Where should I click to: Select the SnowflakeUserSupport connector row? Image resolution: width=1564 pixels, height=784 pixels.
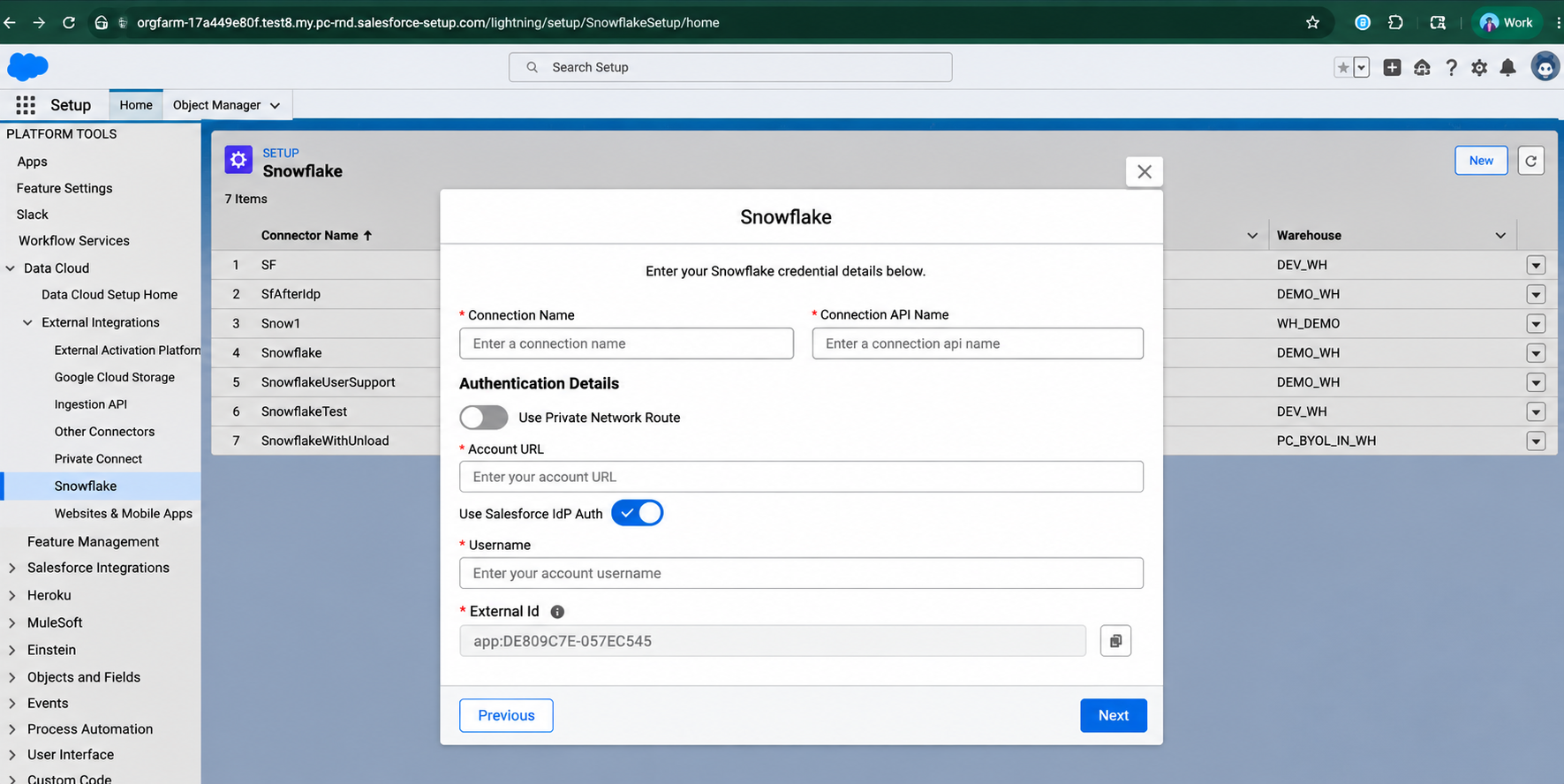[328, 382]
